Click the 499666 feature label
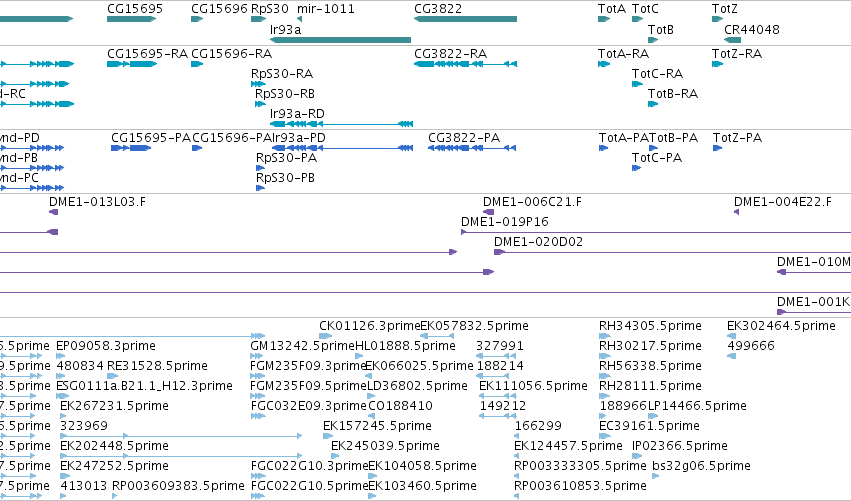851x501 pixels. click(751, 346)
